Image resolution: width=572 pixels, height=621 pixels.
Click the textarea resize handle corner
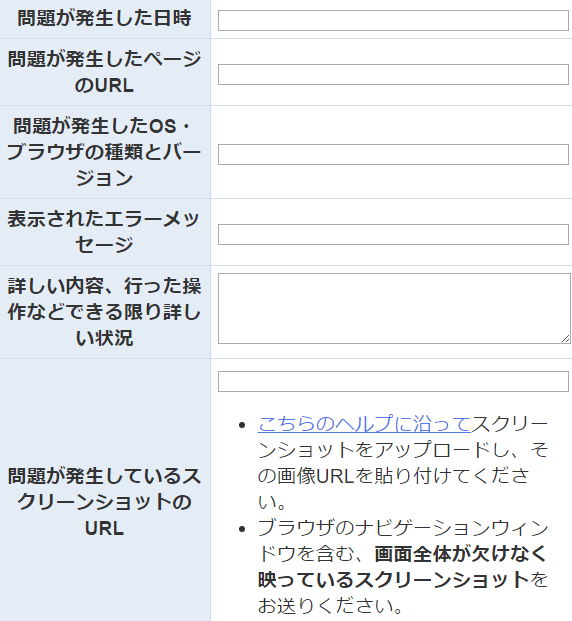pos(566,339)
